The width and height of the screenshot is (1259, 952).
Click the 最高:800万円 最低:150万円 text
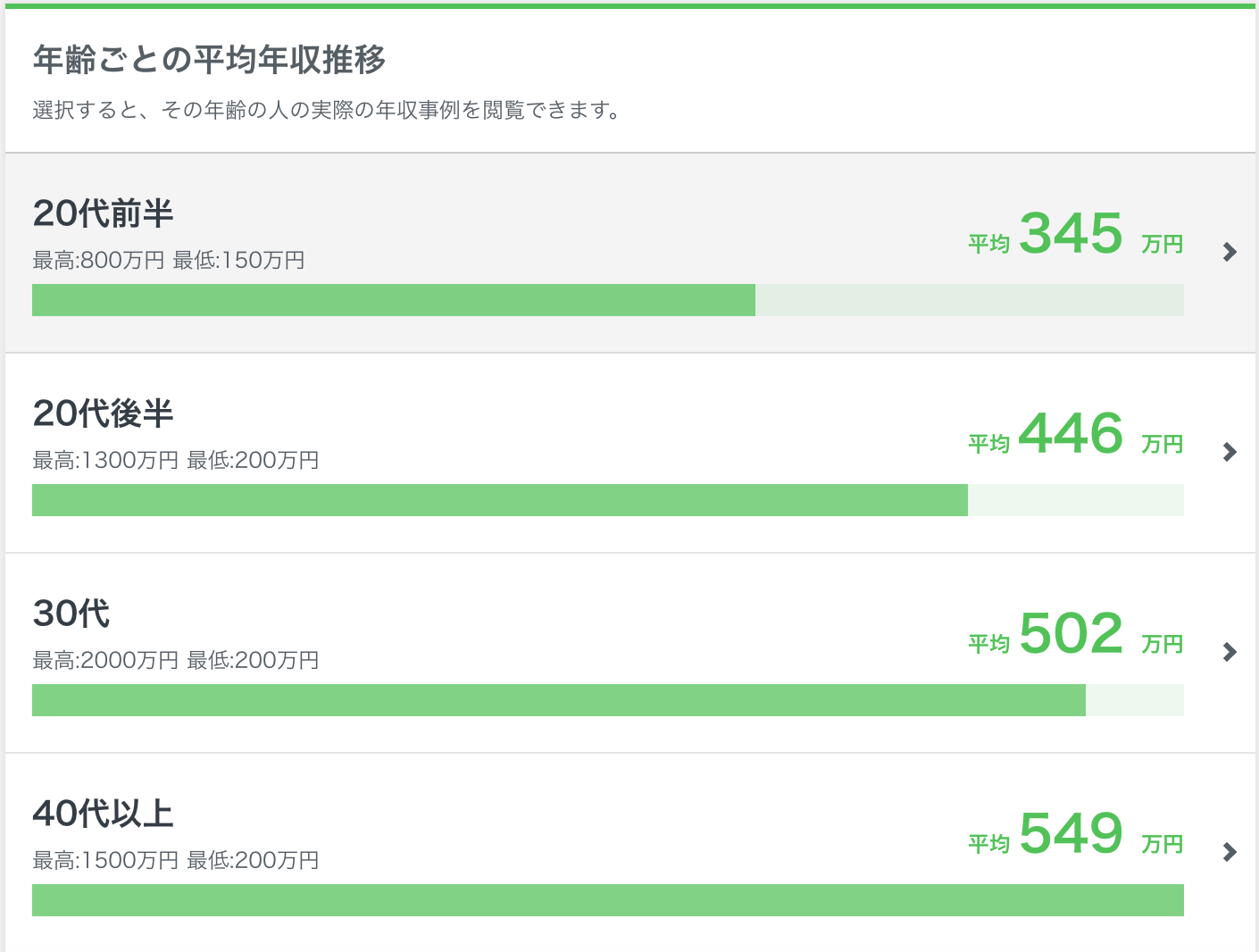pyautogui.click(x=169, y=261)
